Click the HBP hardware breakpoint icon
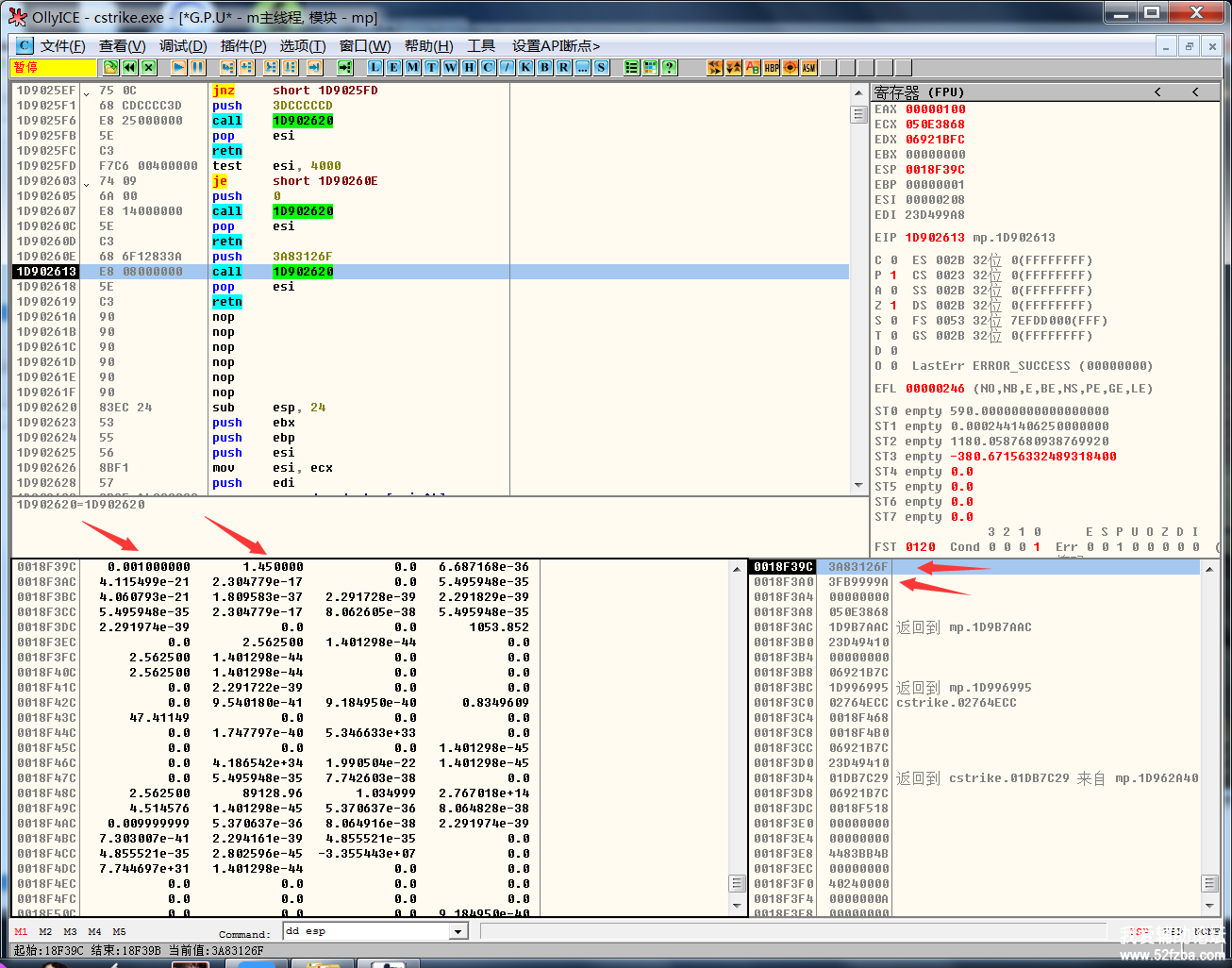Viewport: 1232px width, 968px height. (x=772, y=67)
